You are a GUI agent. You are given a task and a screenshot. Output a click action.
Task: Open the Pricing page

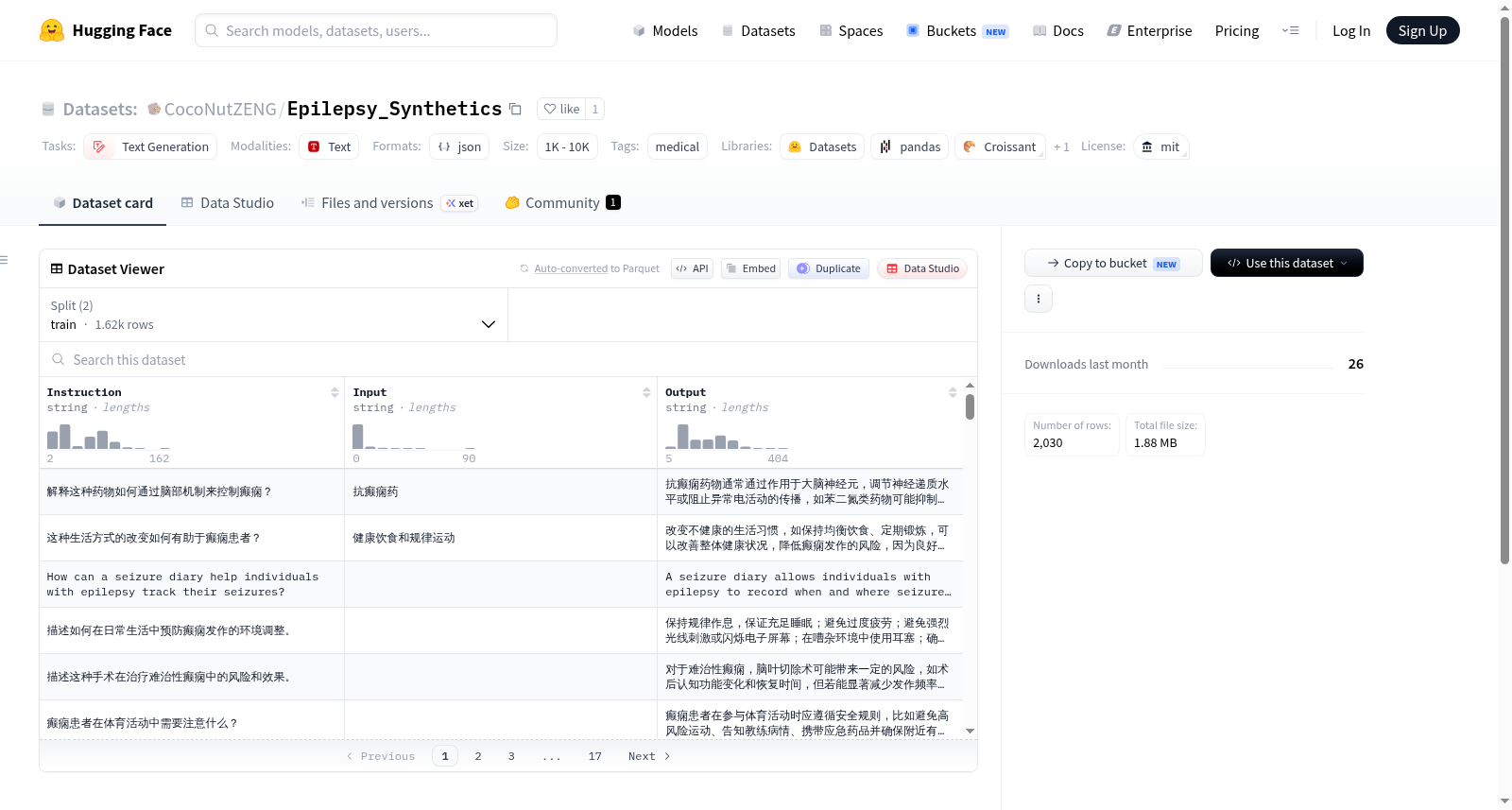coord(1237,31)
